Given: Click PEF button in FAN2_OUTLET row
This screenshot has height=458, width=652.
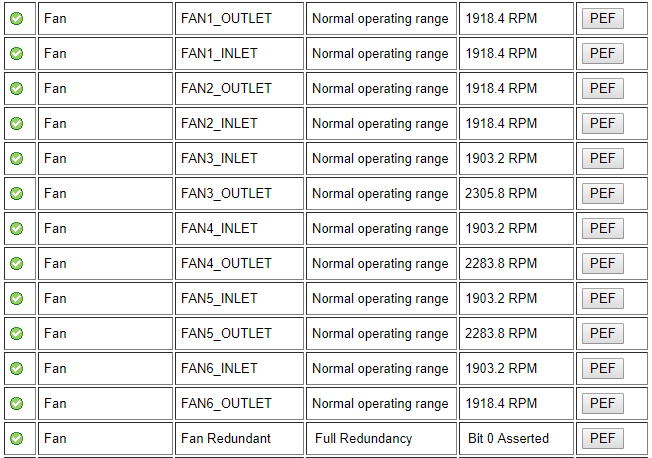Looking at the screenshot, I should click(x=603, y=89).
